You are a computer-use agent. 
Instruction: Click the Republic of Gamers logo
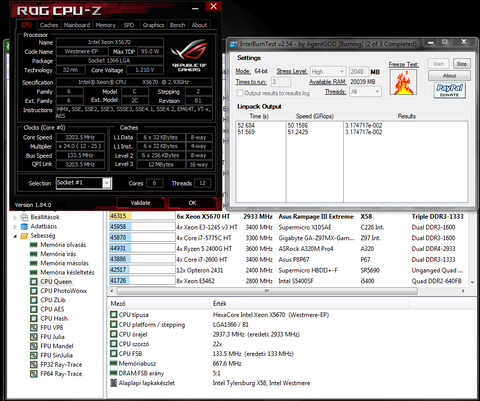pyautogui.click(x=189, y=55)
